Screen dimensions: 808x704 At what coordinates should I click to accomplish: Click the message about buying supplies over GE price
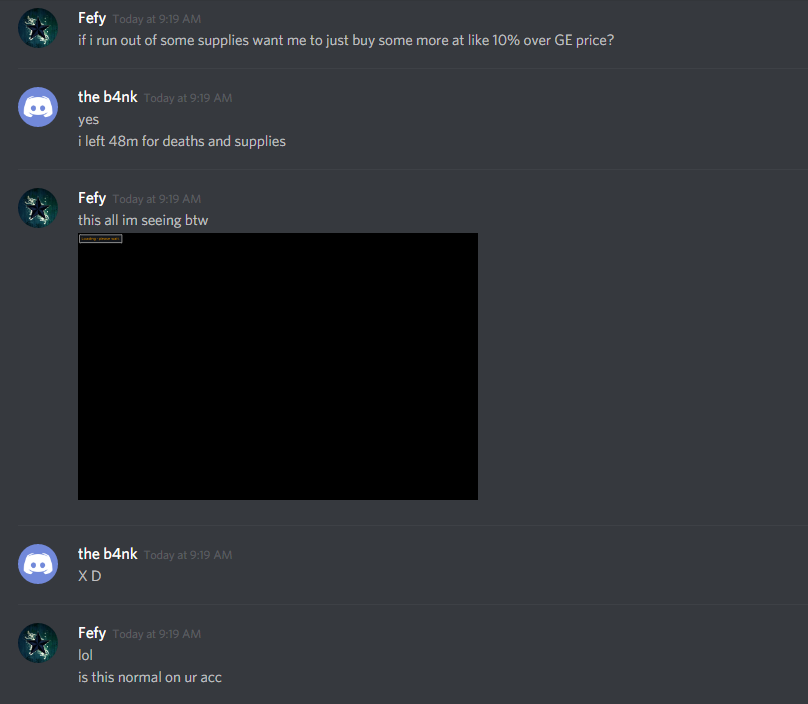coord(346,40)
